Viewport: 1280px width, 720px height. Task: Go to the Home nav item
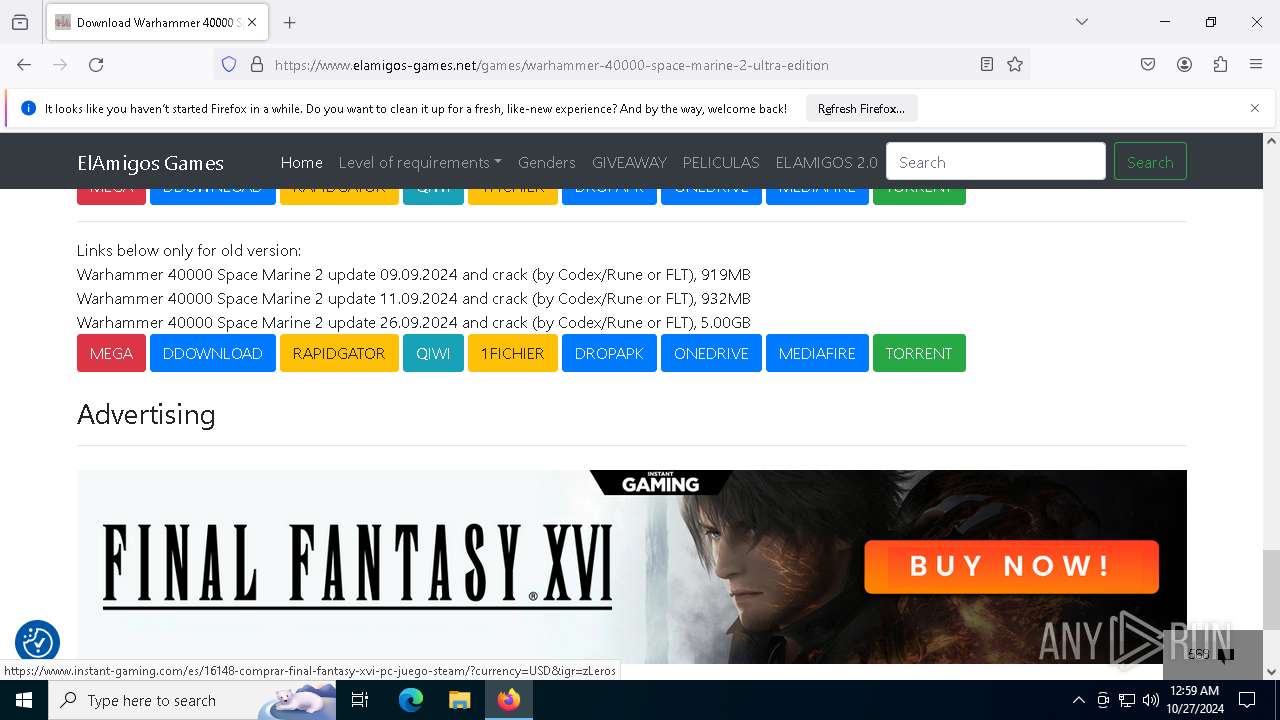pos(301,162)
